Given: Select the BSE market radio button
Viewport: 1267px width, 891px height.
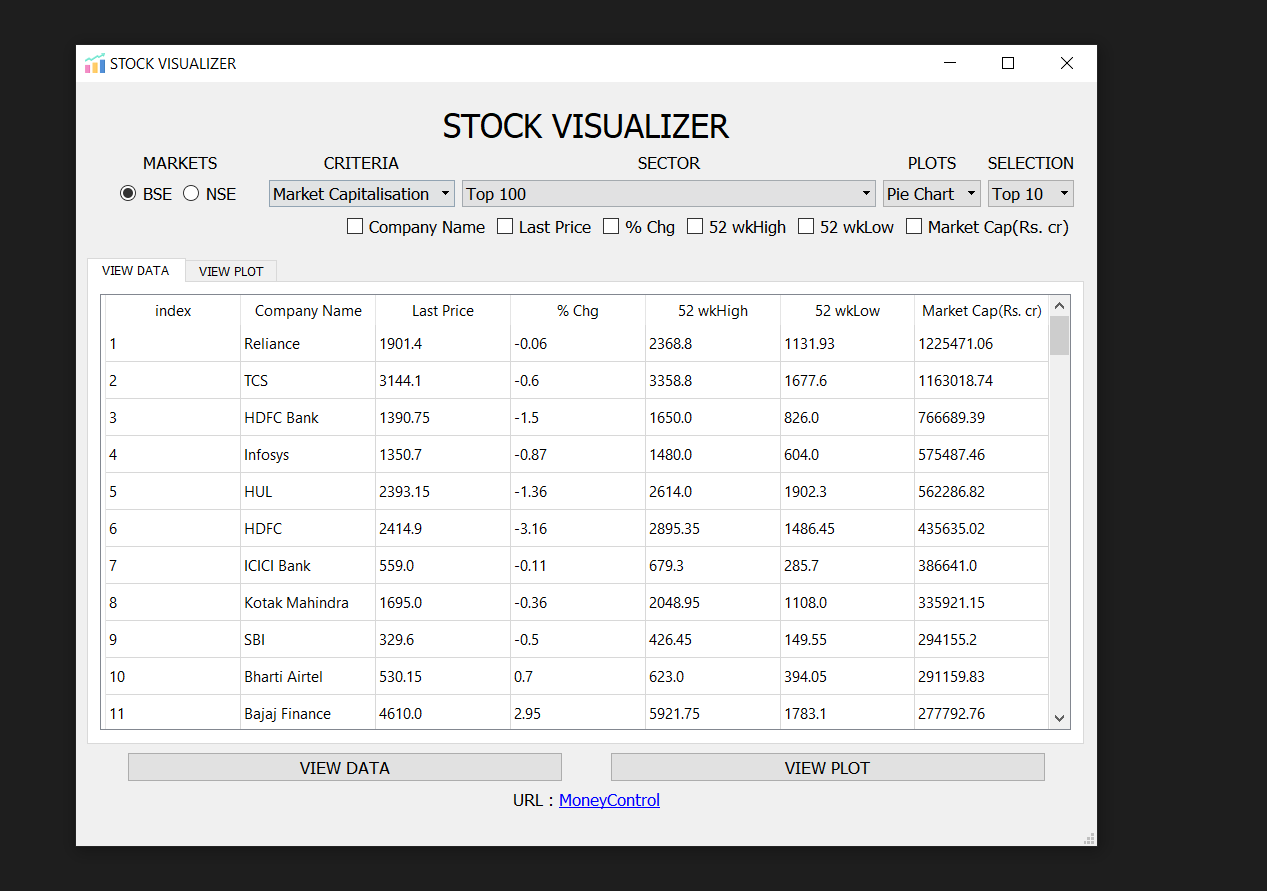Looking at the screenshot, I should click(x=146, y=194).
